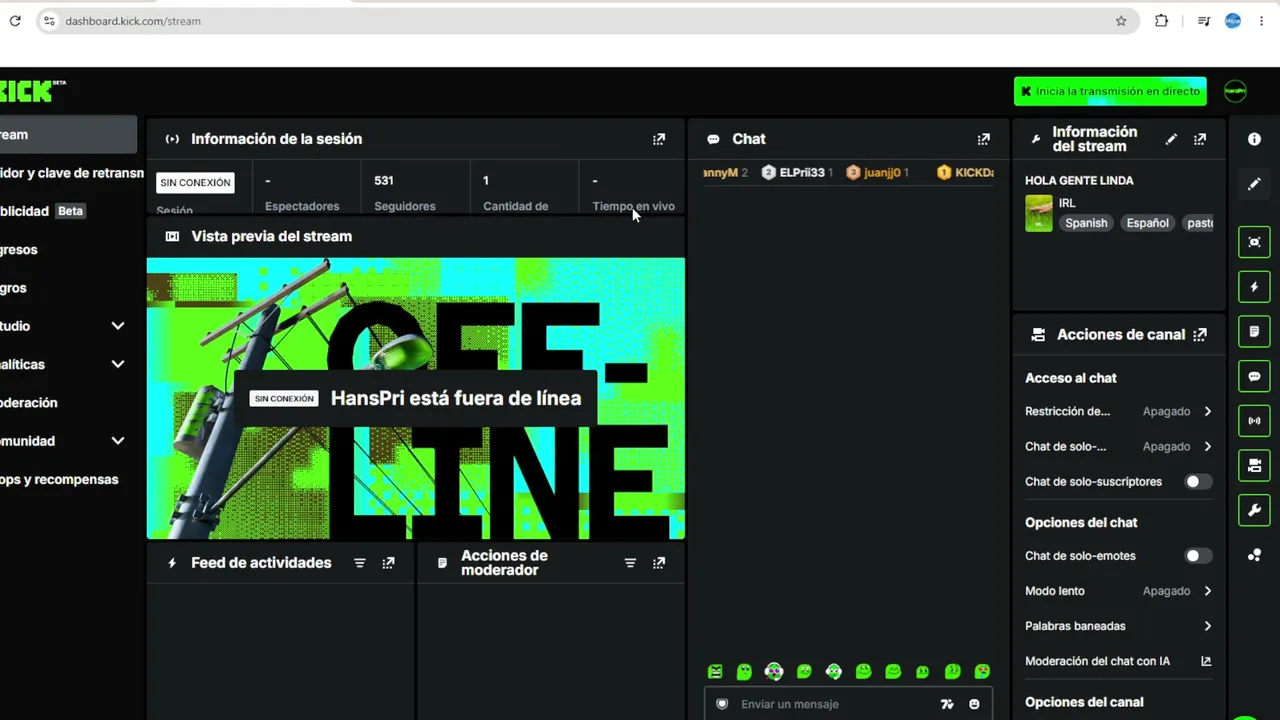The image size is (1280, 720).
Task: Toggle the chat bubble icon in right sidebar
Action: click(x=1254, y=376)
